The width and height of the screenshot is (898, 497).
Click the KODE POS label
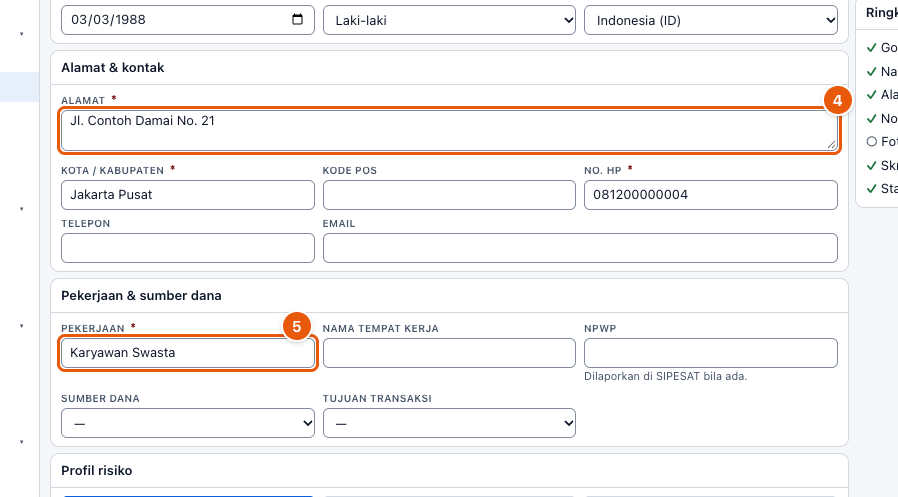(349, 171)
